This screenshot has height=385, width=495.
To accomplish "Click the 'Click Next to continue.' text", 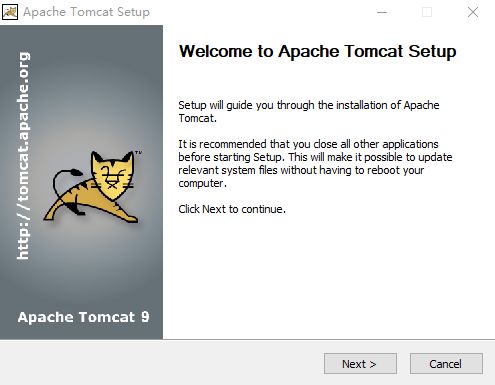I will tap(232, 209).
